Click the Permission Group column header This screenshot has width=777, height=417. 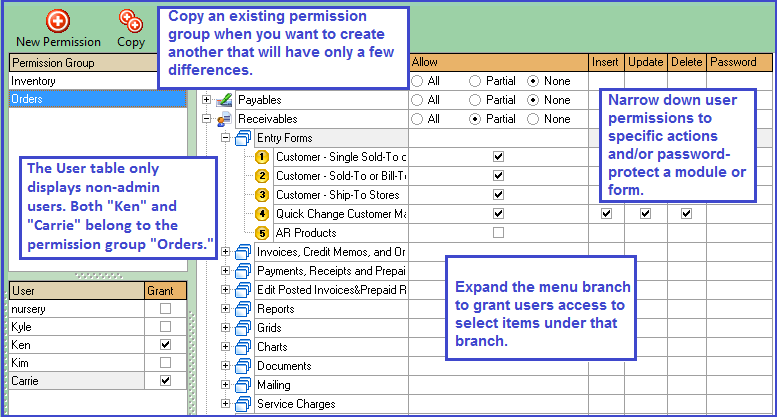[83, 63]
